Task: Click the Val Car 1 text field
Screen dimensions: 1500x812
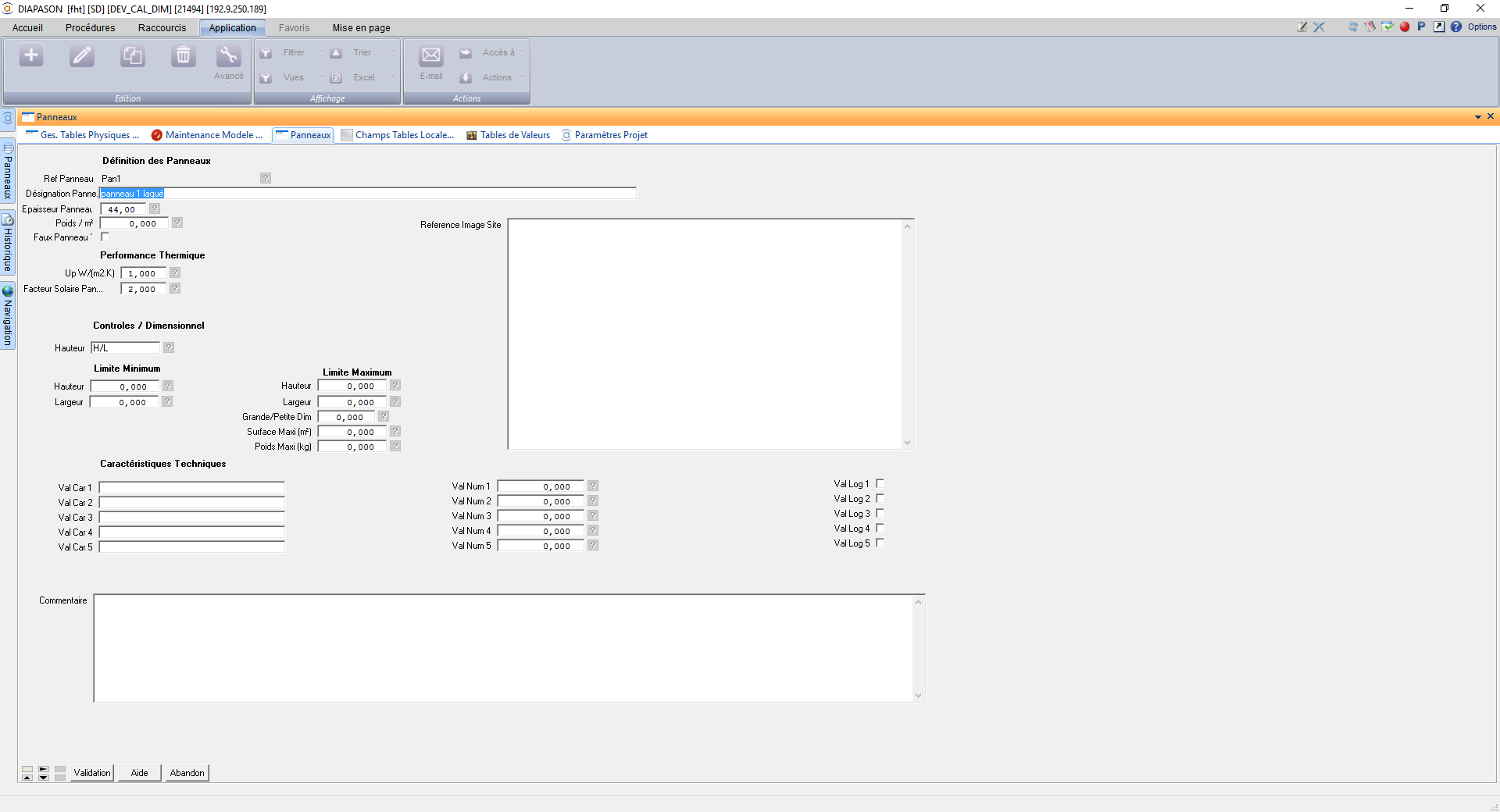Action: [x=191, y=487]
